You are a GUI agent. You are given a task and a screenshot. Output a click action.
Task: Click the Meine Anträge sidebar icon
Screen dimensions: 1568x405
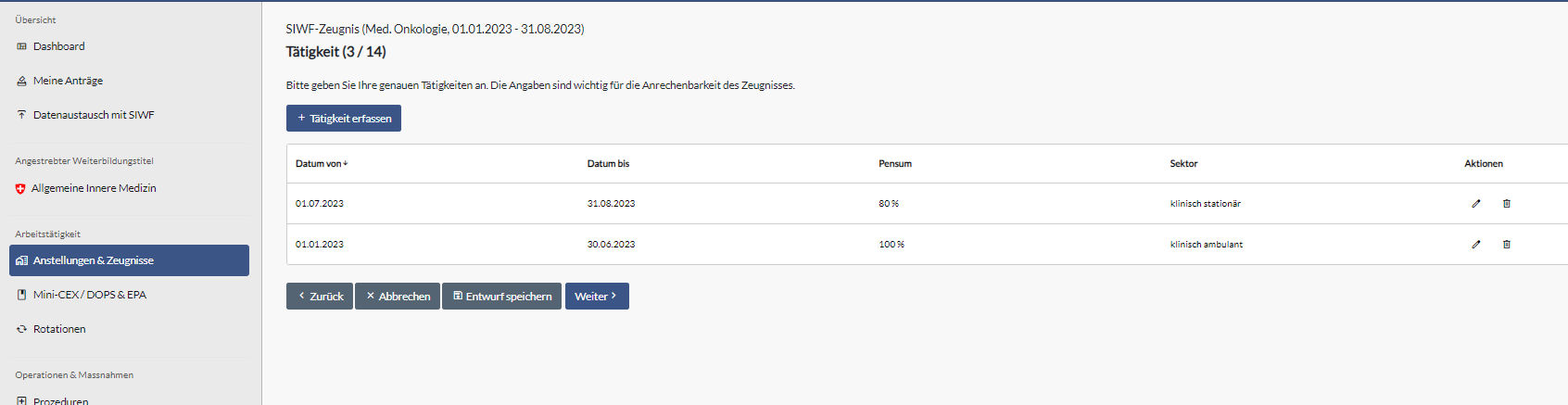(x=22, y=81)
